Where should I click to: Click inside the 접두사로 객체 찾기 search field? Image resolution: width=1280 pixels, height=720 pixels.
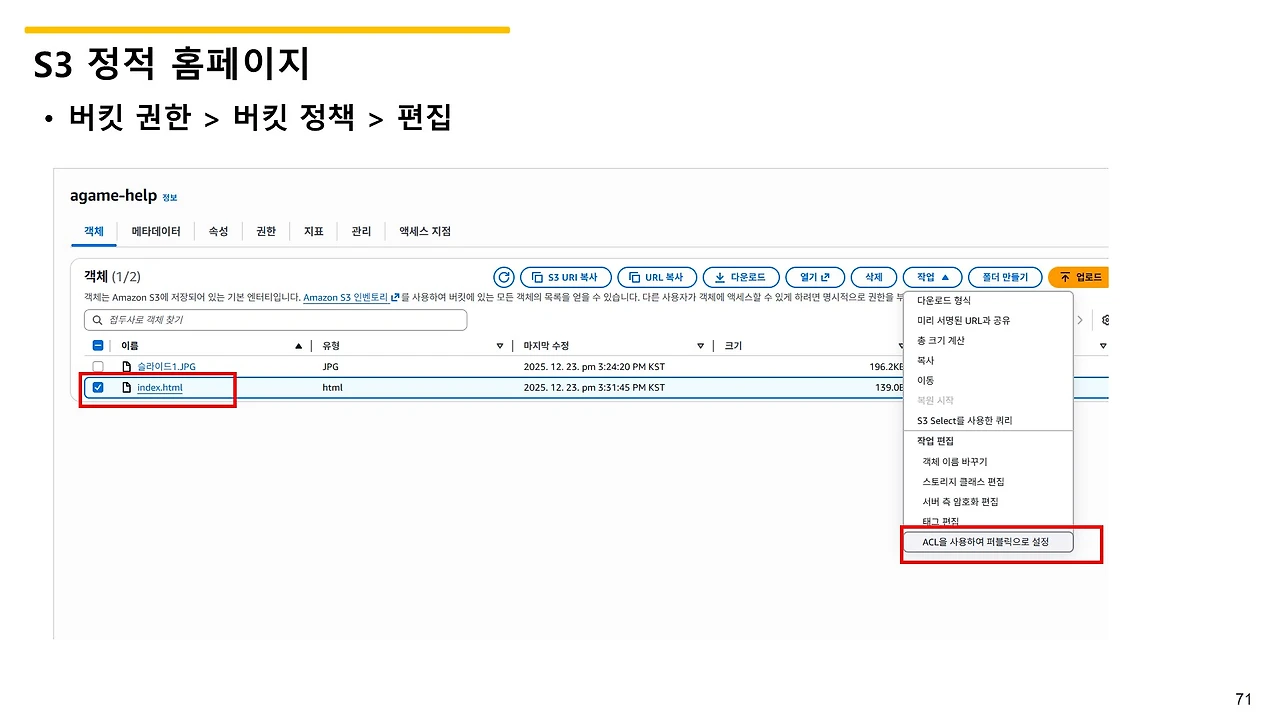(276, 319)
